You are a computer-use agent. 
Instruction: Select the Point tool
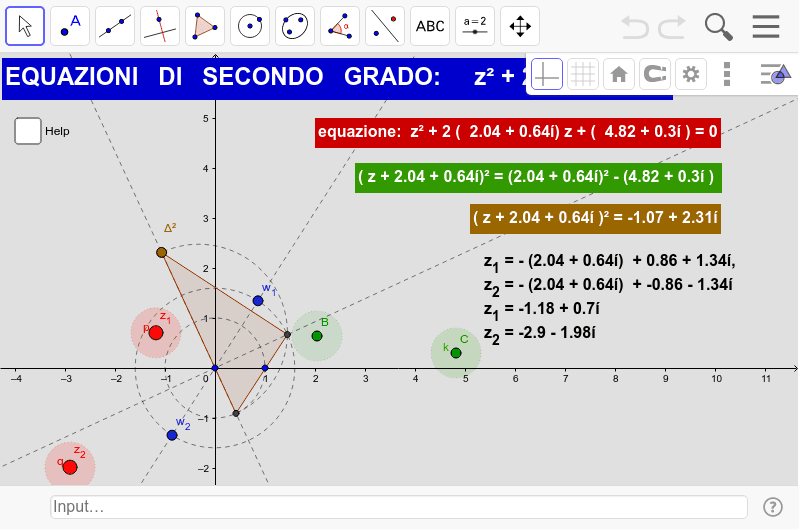tap(70, 26)
